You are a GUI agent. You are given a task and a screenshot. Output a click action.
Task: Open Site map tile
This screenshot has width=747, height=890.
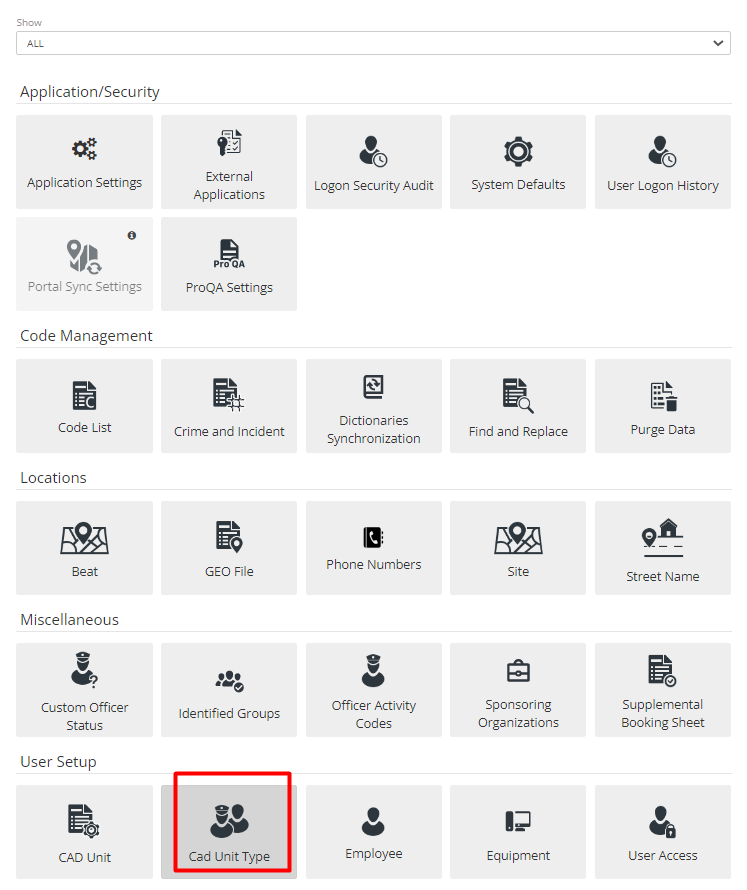[x=518, y=548]
